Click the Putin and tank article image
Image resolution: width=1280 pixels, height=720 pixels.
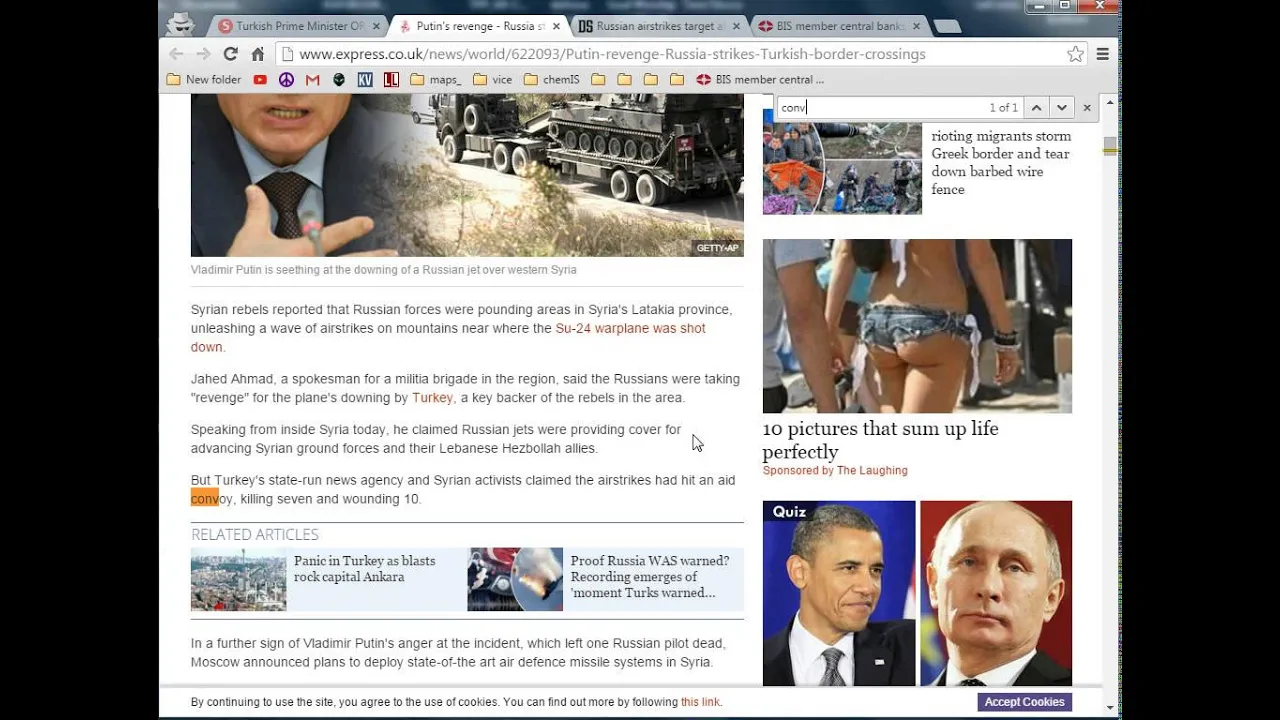(467, 175)
